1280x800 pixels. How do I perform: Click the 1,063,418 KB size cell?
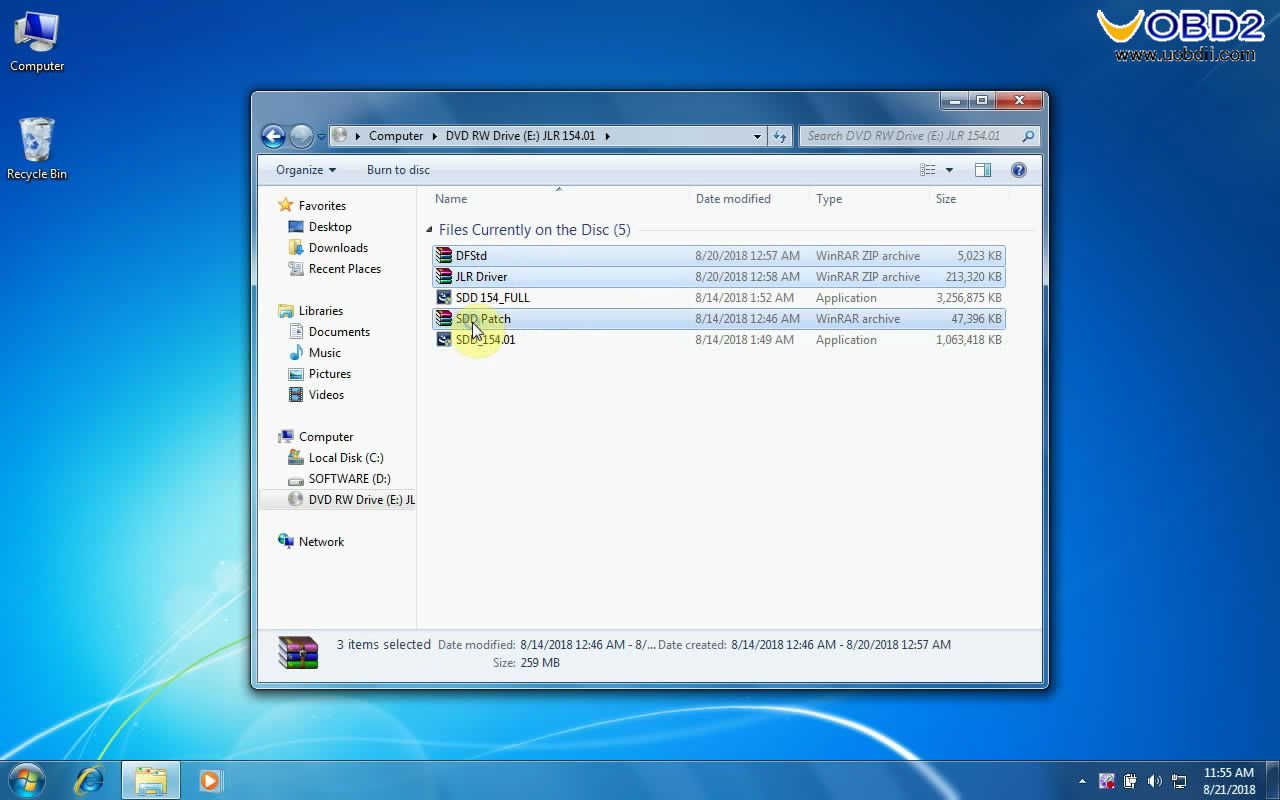click(x=968, y=340)
